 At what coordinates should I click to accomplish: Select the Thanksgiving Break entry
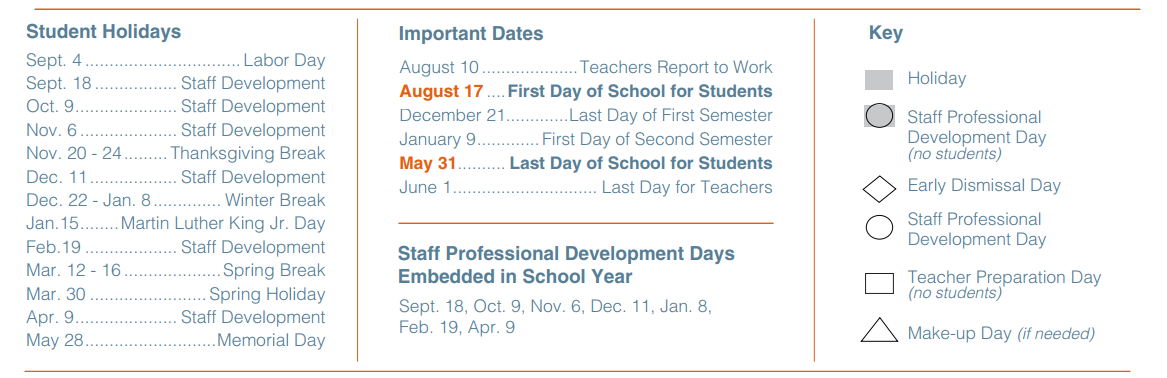click(176, 153)
